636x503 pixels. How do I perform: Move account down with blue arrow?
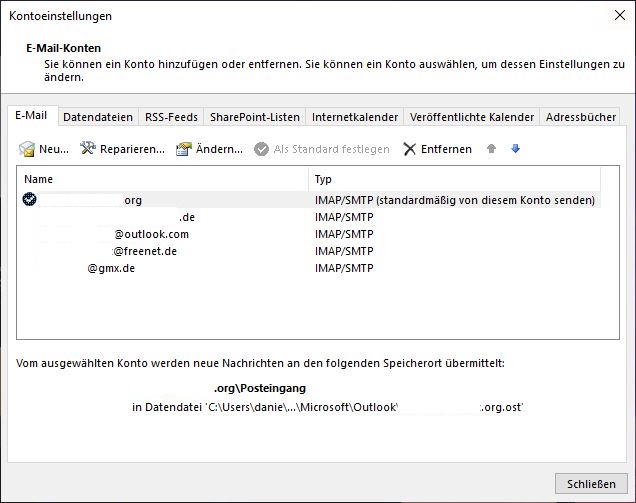tap(516, 148)
